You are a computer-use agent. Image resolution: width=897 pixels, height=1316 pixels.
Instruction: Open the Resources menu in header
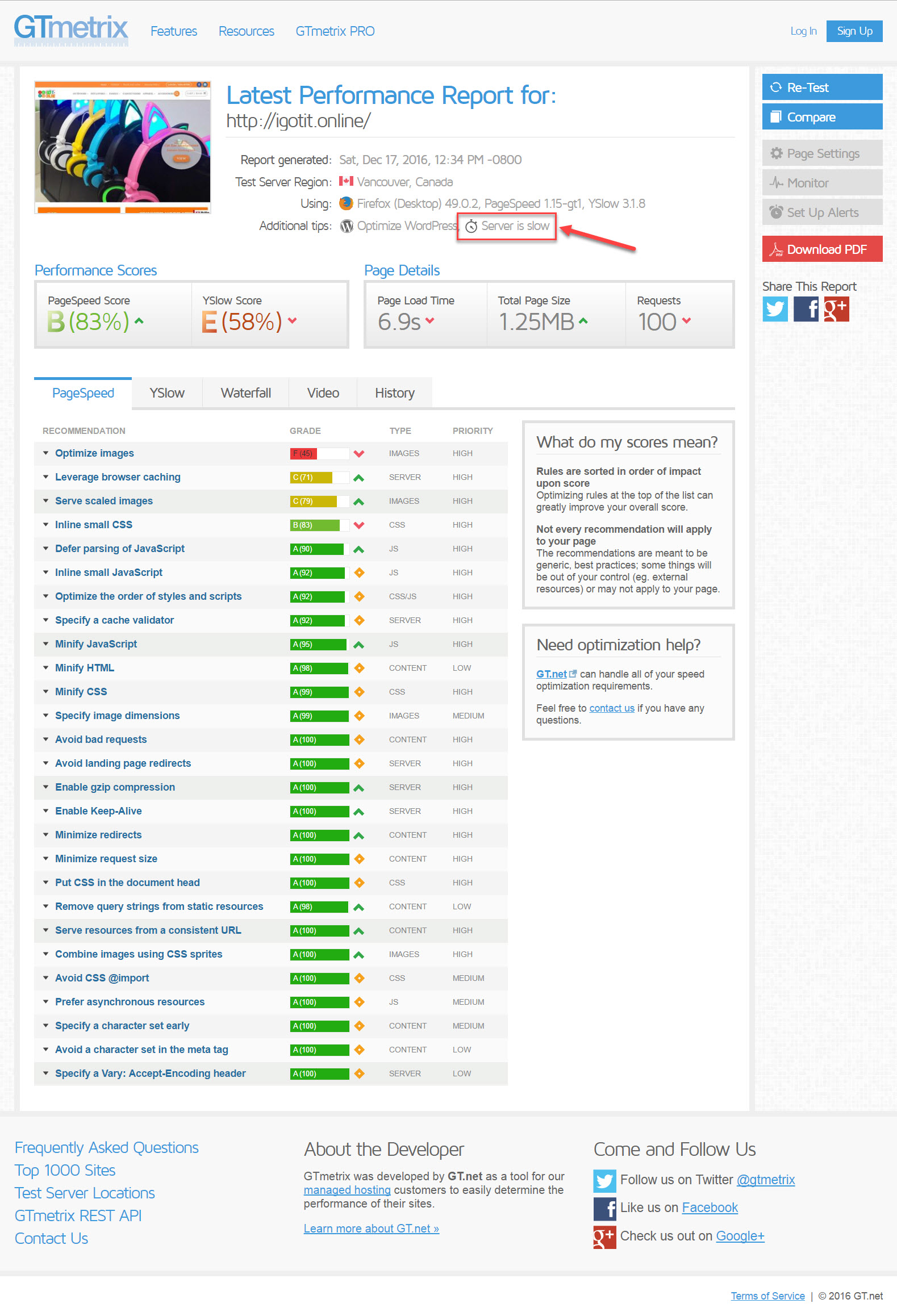(x=247, y=31)
